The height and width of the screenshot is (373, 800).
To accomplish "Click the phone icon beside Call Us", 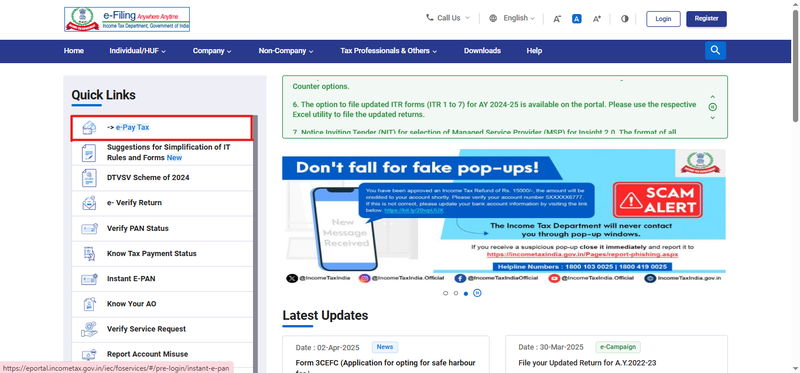I will (430, 17).
